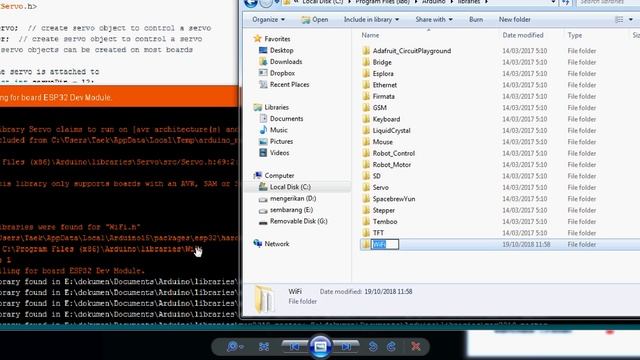This screenshot has height=360, width=640.
Task: Select the Bridge folder icon
Action: (x=366, y=62)
